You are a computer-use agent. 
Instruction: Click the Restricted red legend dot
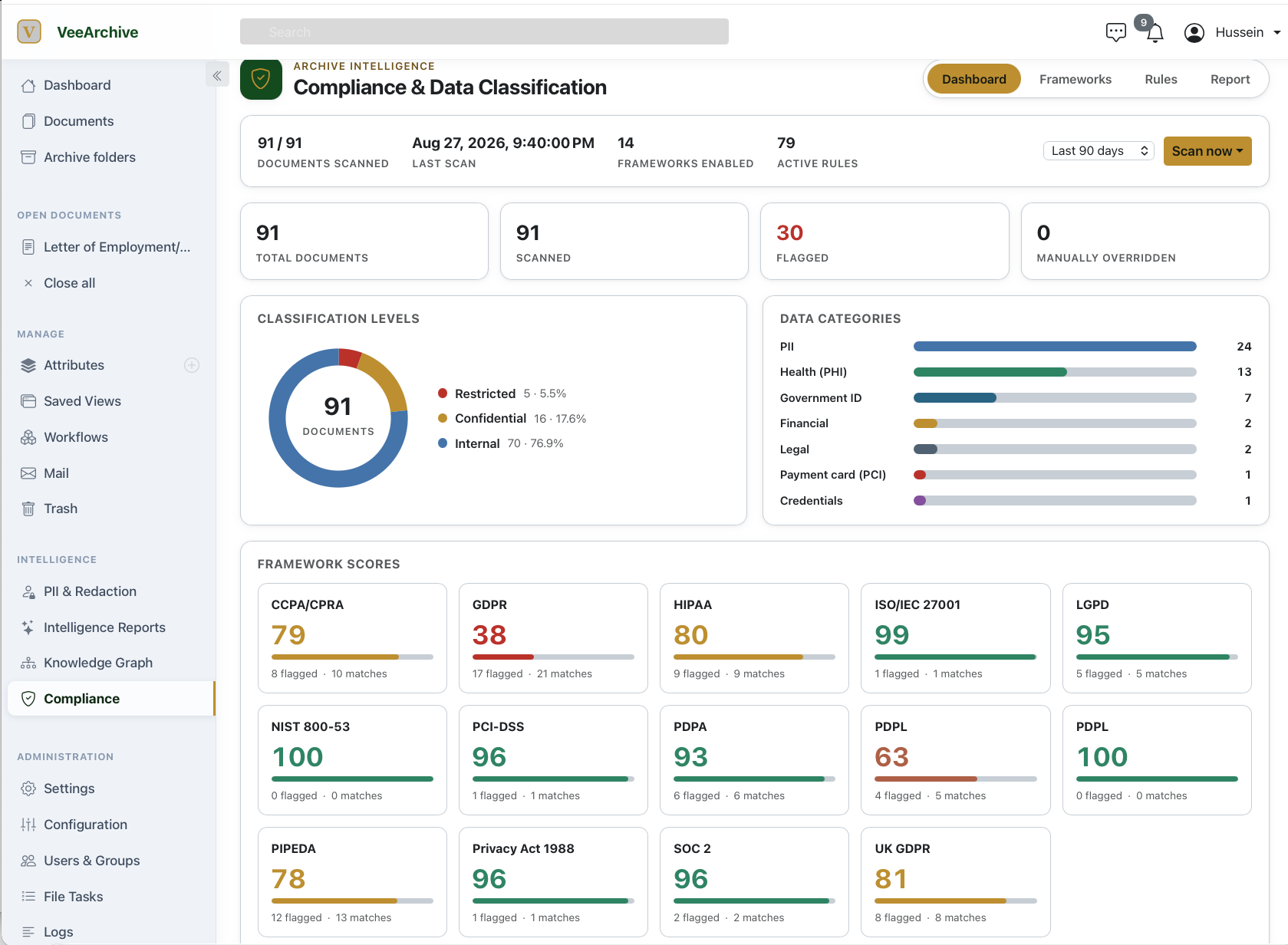[x=443, y=393]
